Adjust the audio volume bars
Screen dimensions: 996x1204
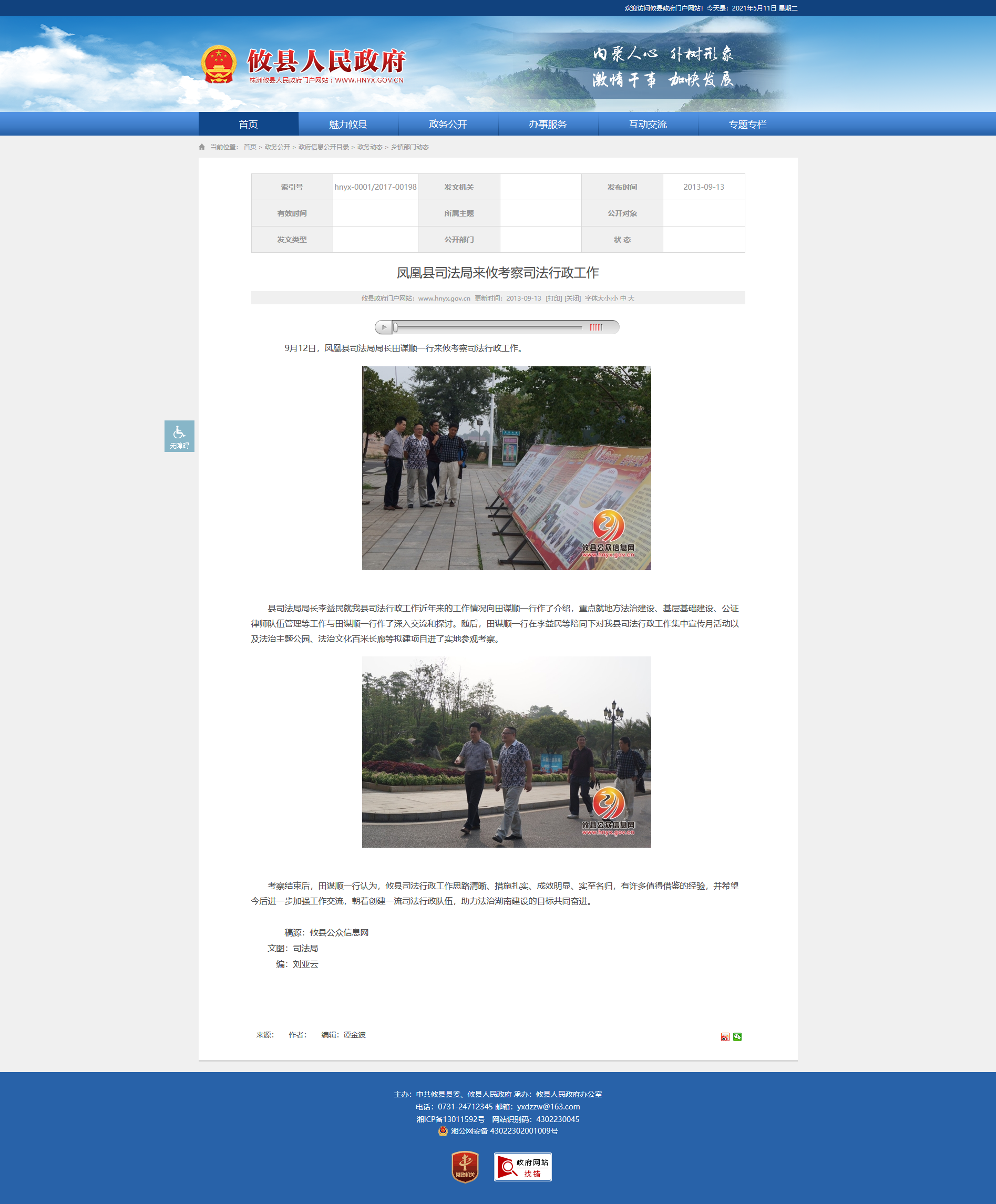tap(596, 327)
